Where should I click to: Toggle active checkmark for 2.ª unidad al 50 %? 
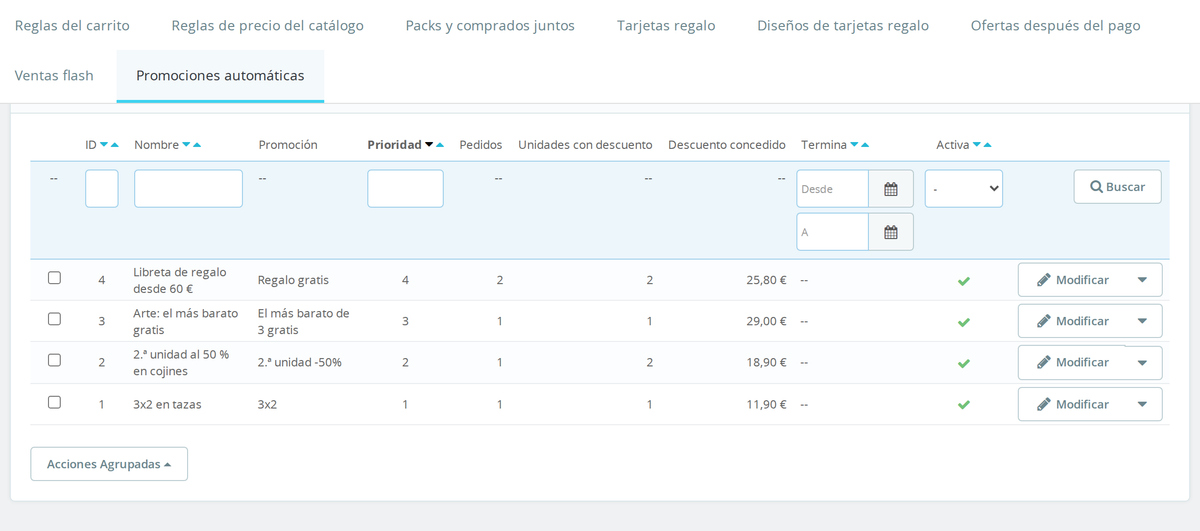click(964, 363)
